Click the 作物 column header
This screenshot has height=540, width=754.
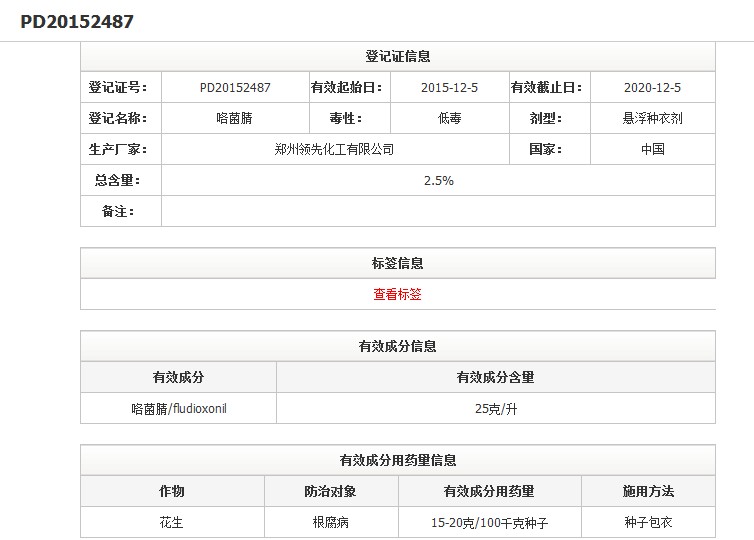click(x=172, y=491)
